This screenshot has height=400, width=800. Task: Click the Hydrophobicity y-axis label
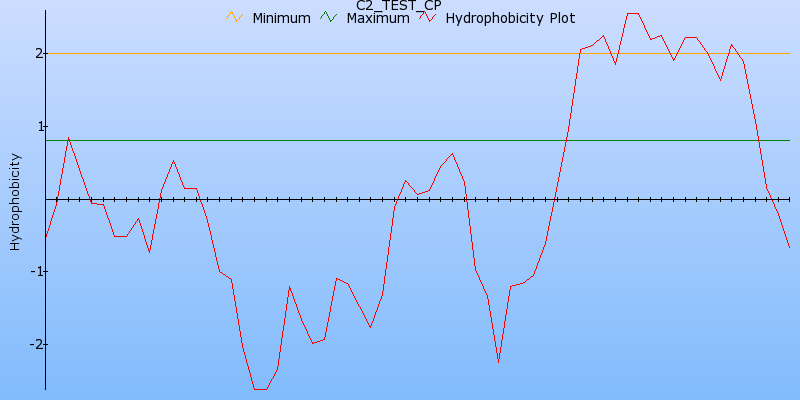pos(15,202)
